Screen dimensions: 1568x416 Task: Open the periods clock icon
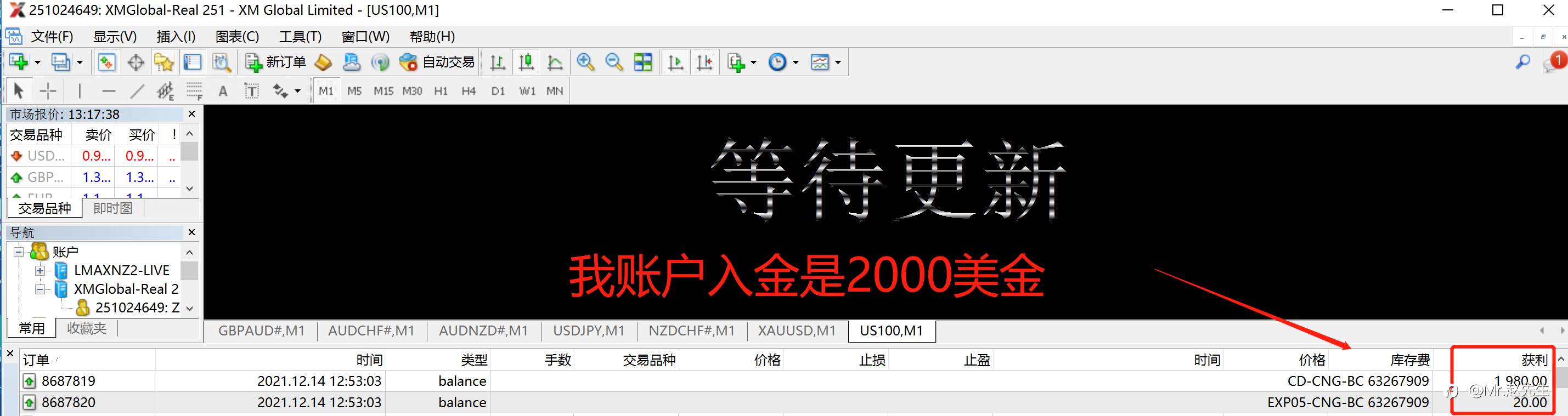(x=777, y=62)
